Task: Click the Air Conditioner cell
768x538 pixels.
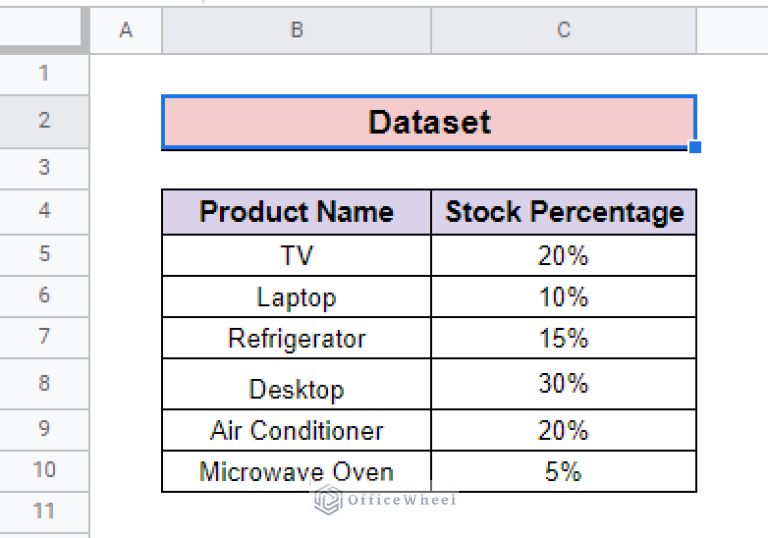Action: (x=297, y=431)
